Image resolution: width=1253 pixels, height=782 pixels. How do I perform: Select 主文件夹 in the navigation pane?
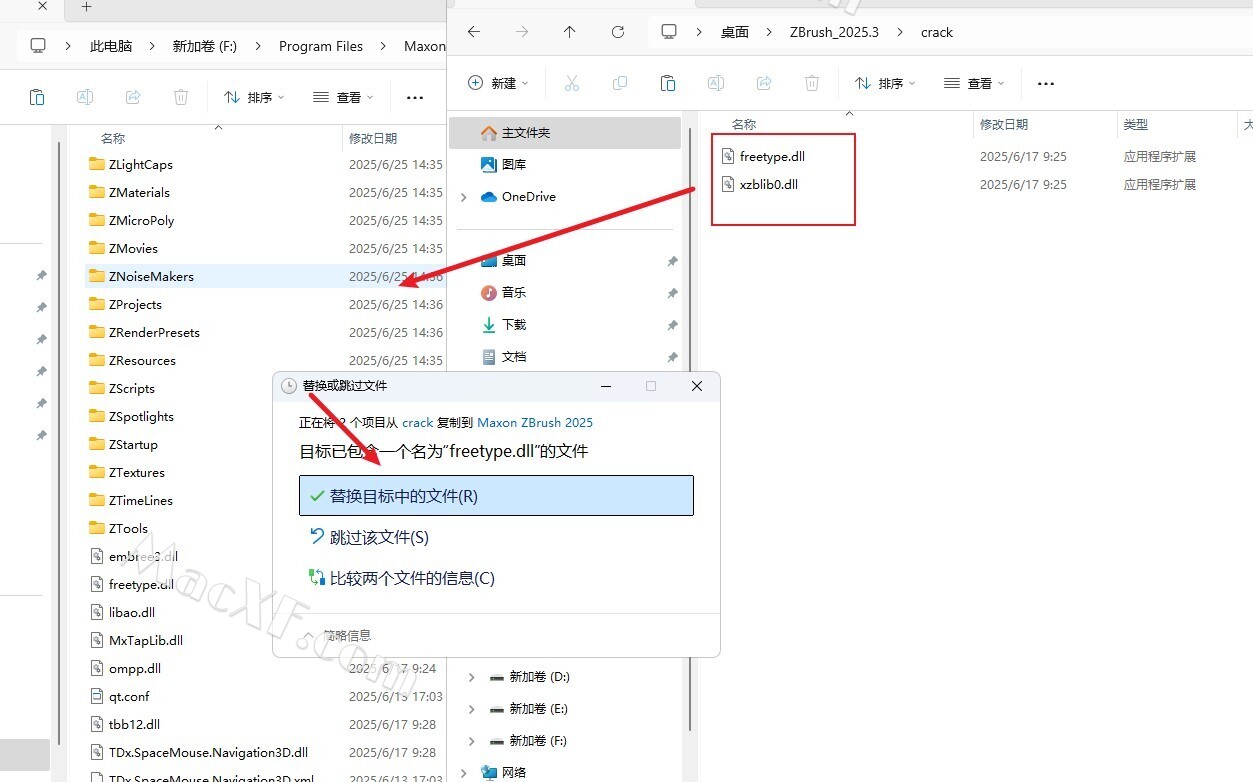[x=566, y=133]
